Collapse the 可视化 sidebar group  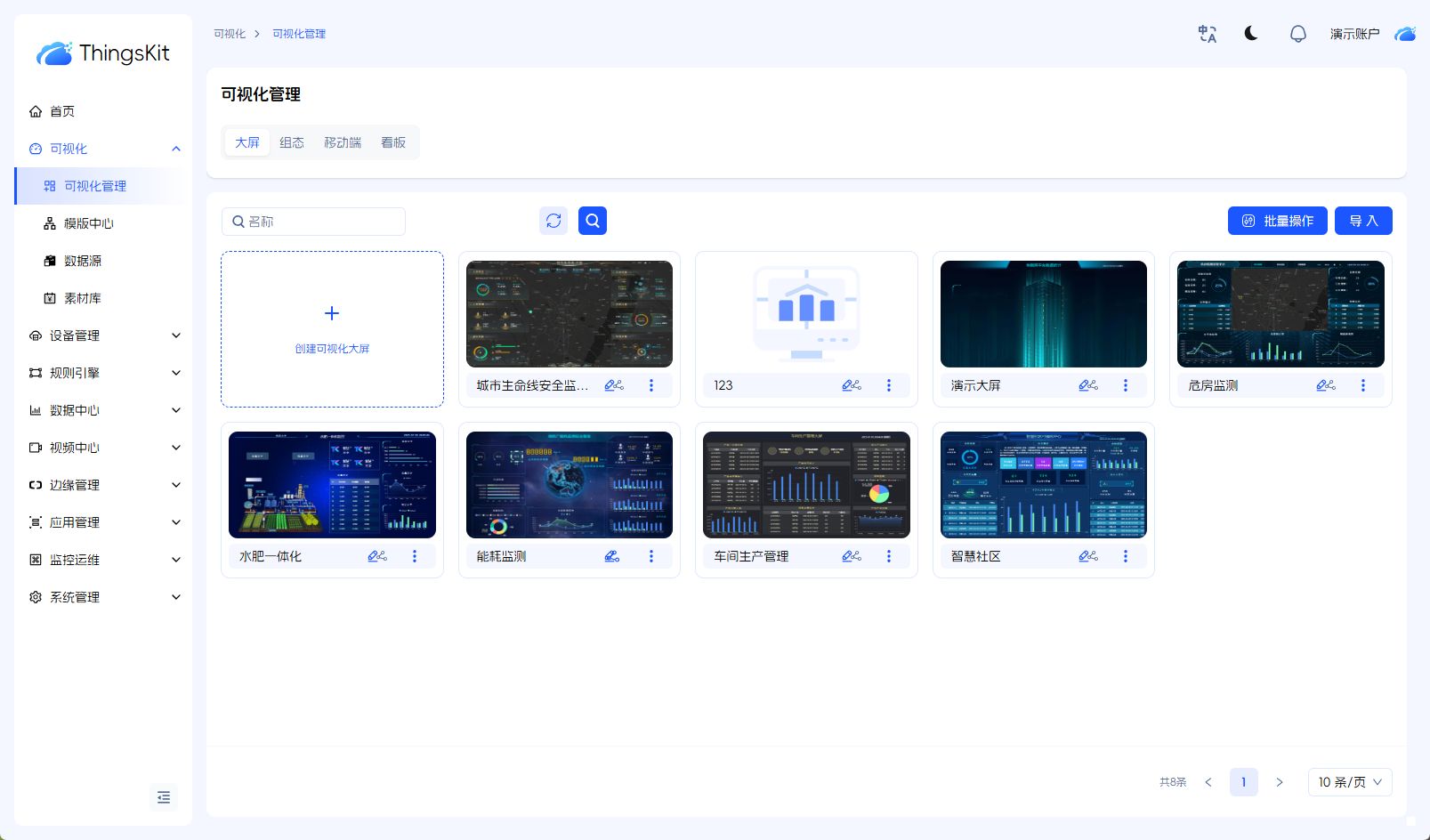pos(103,149)
